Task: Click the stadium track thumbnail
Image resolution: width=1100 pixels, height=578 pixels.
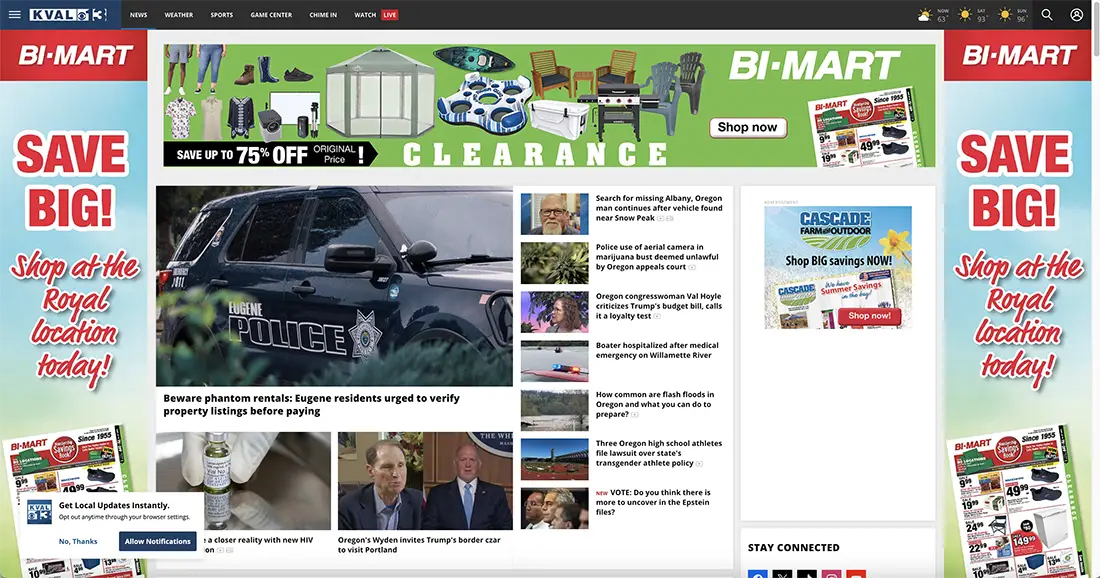Action: (x=554, y=459)
